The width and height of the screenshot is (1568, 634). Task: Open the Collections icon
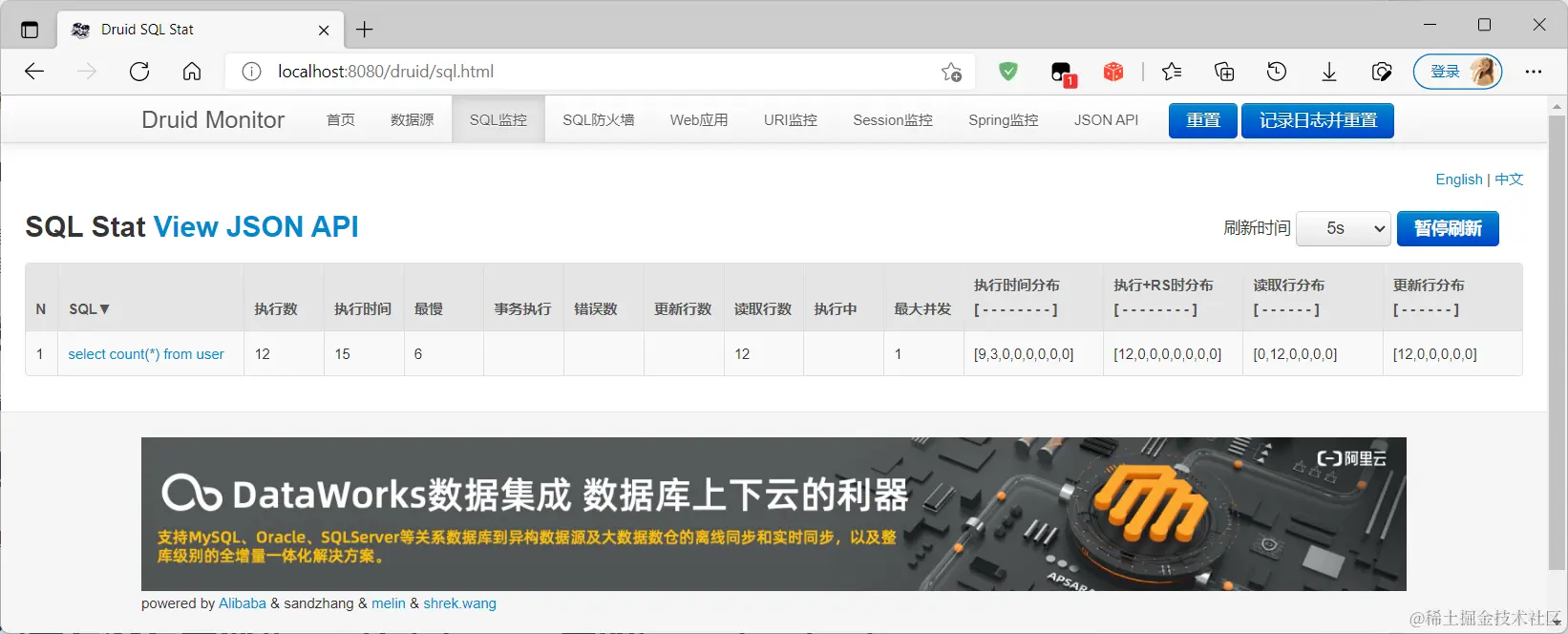pos(1224,72)
